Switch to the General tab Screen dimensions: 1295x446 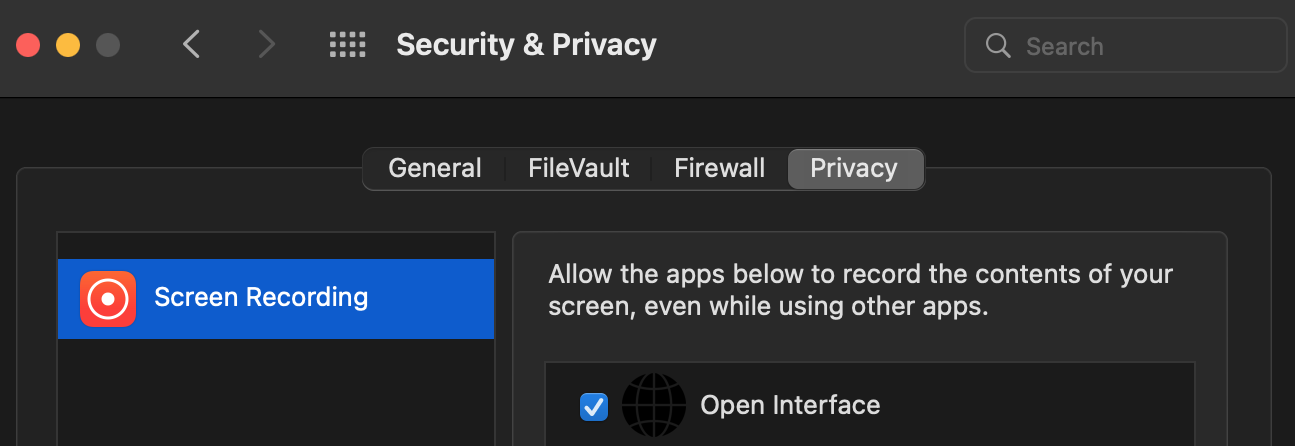click(435, 168)
